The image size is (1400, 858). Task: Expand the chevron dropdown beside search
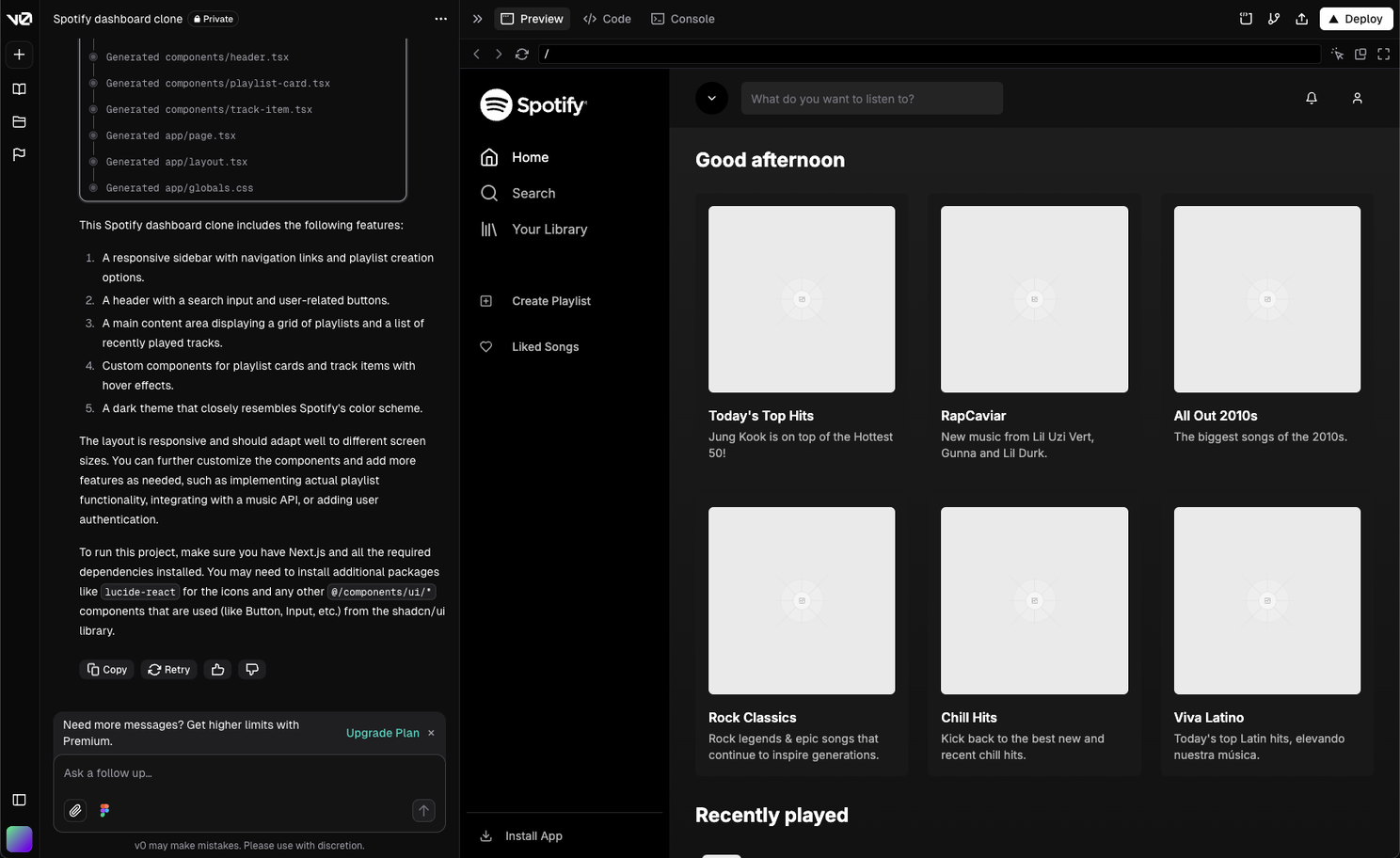pyautogui.click(x=711, y=98)
